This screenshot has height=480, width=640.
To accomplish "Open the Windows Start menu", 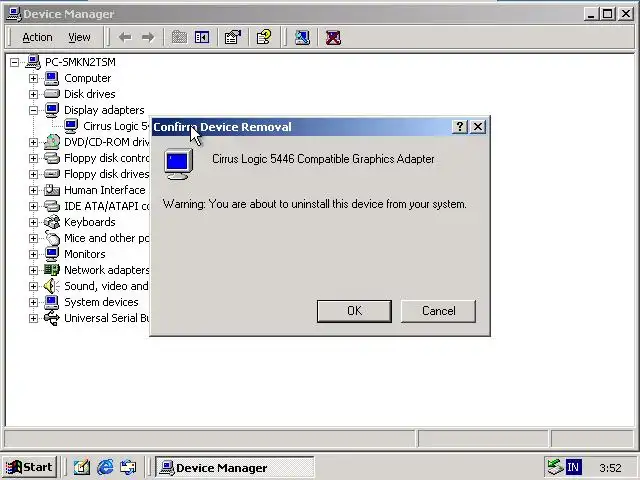I will tap(29, 467).
